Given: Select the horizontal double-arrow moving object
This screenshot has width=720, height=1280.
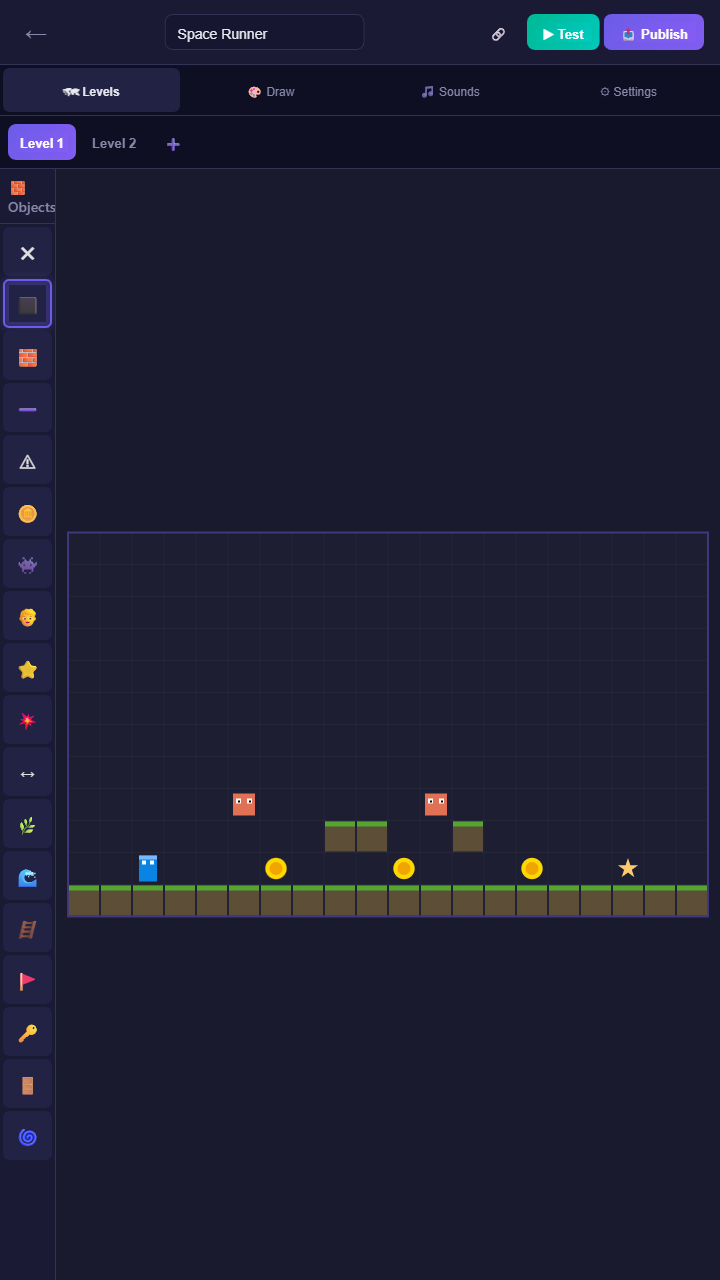Looking at the screenshot, I should pos(27,773).
